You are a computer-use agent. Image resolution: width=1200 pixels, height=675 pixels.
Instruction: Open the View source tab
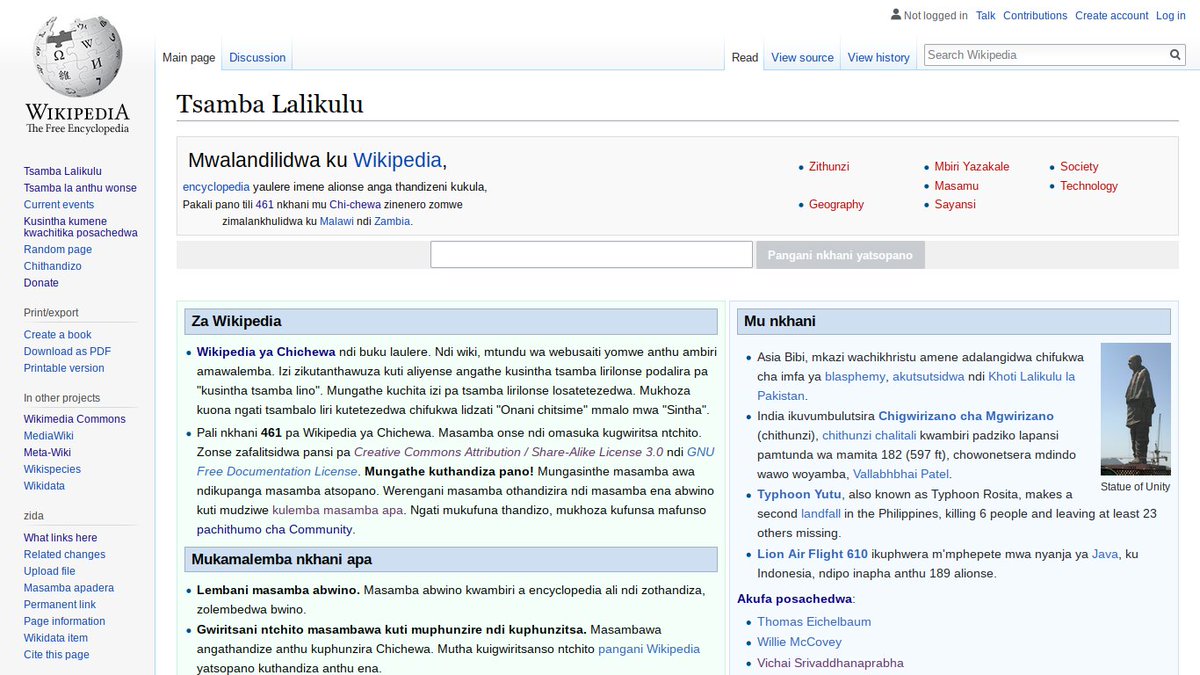click(802, 57)
